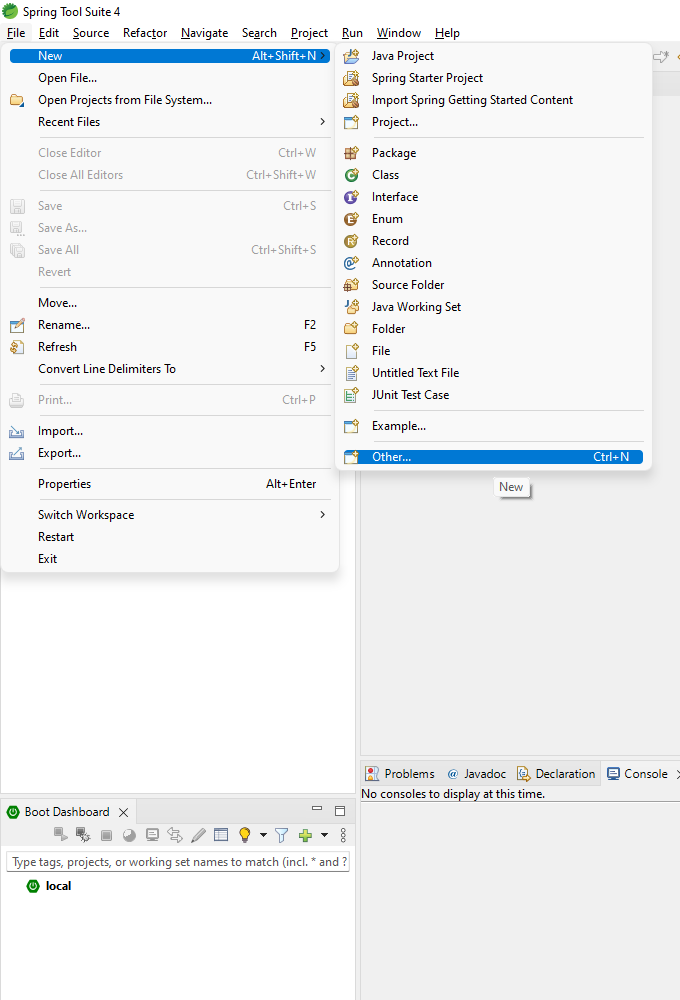Close the Boot Dashboard tab
This screenshot has width=680, height=1000.
click(x=124, y=812)
